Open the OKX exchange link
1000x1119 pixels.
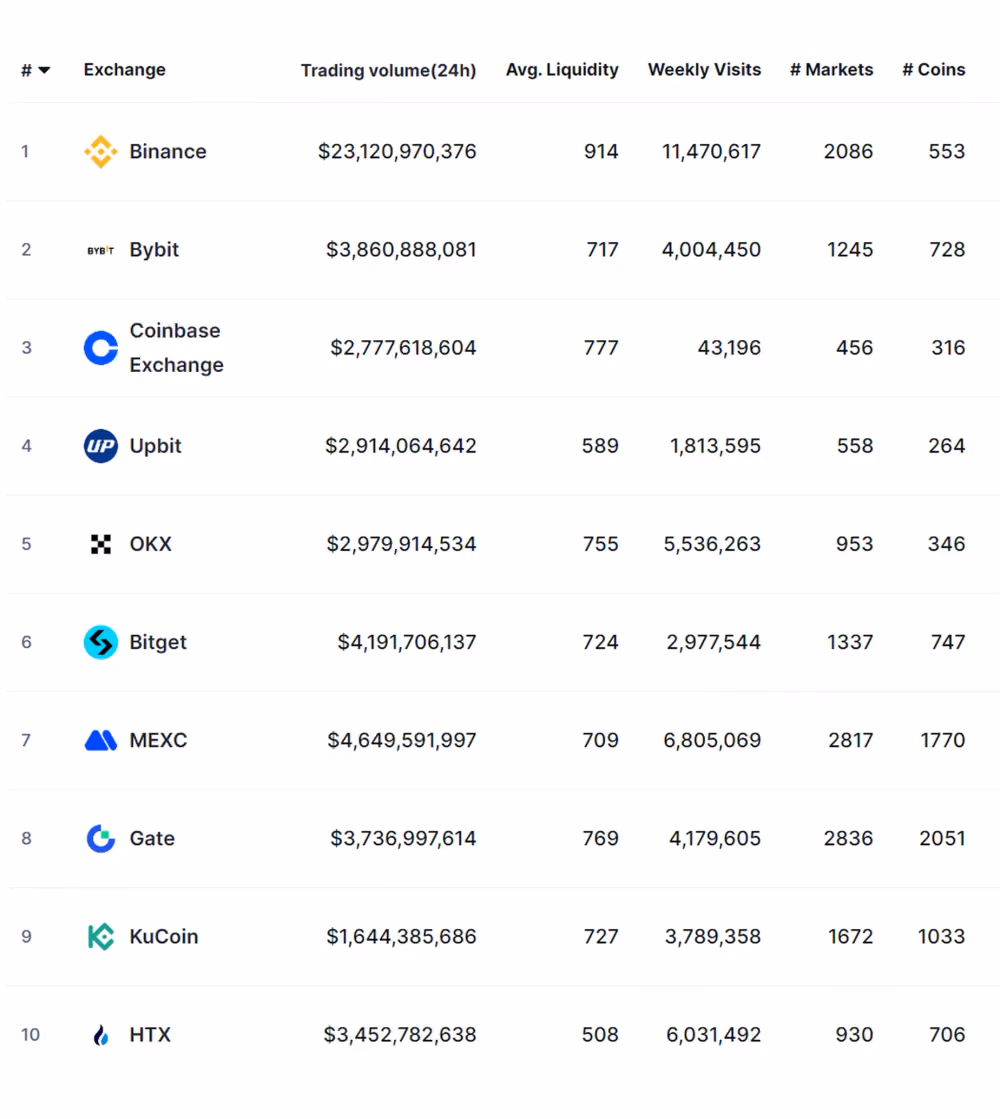click(x=151, y=544)
